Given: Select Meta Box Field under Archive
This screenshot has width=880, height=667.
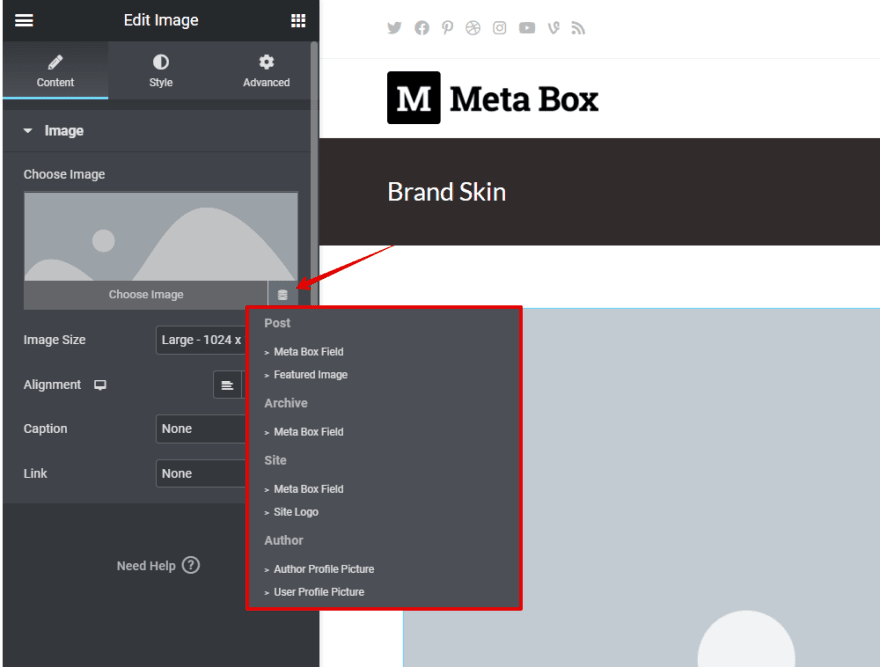Looking at the screenshot, I should pyautogui.click(x=308, y=432).
